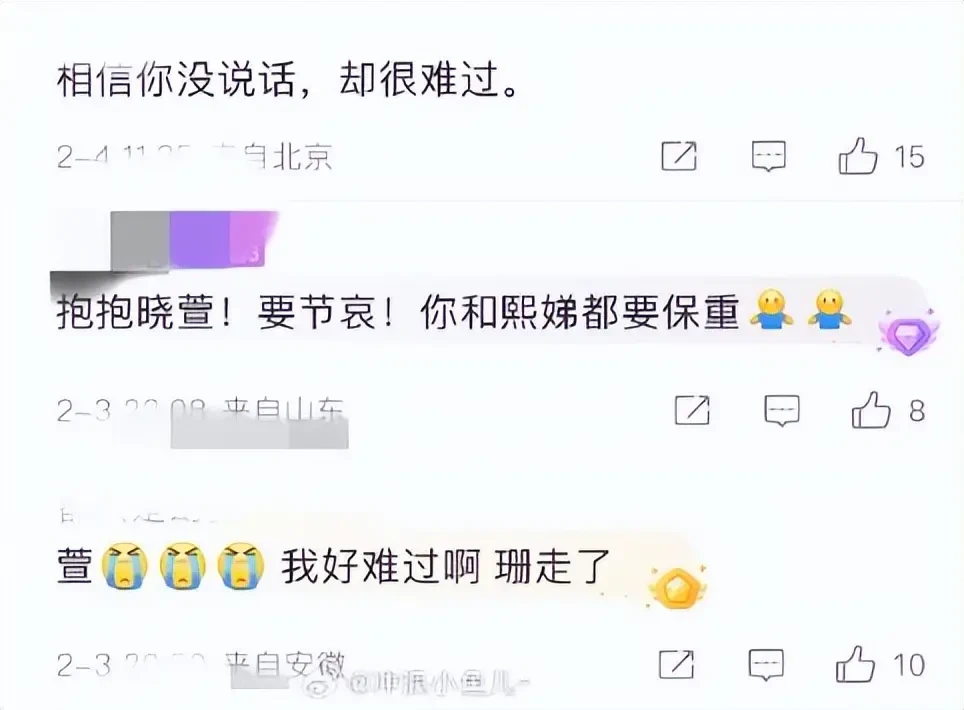
Task: Like the comment with 8 likes
Action: point(871,410)
